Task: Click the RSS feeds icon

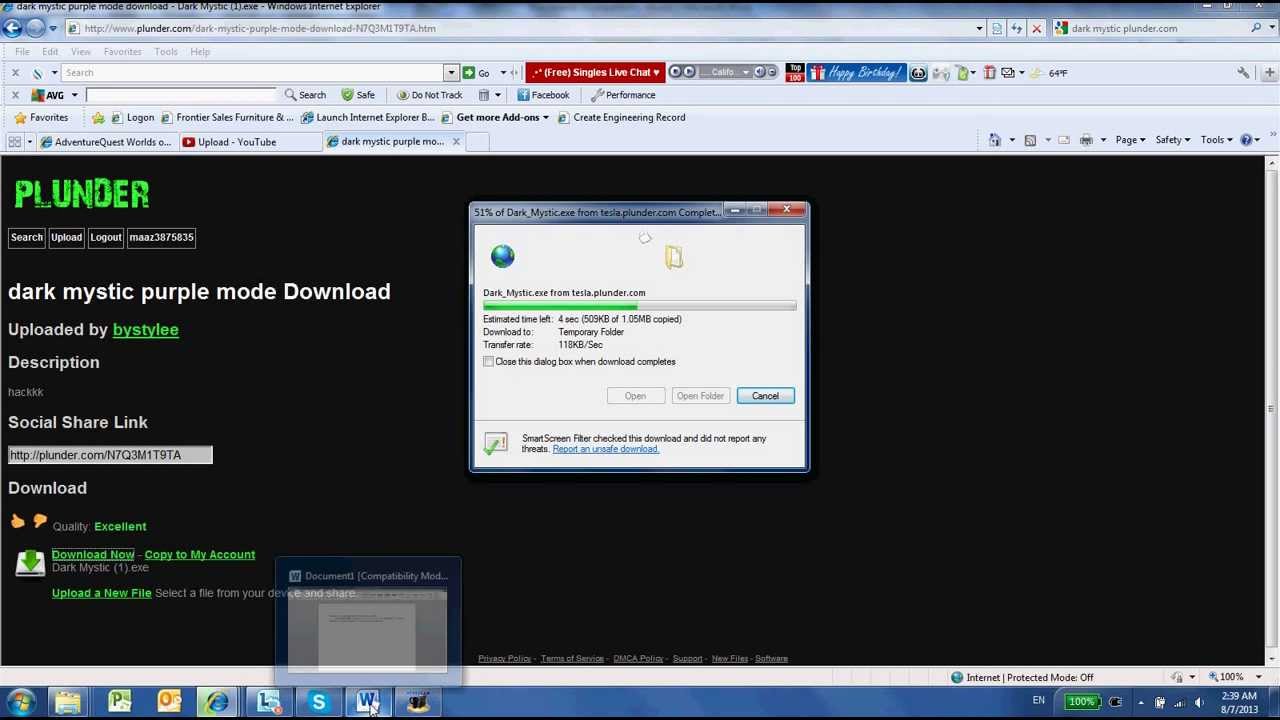Action: 1030,140
